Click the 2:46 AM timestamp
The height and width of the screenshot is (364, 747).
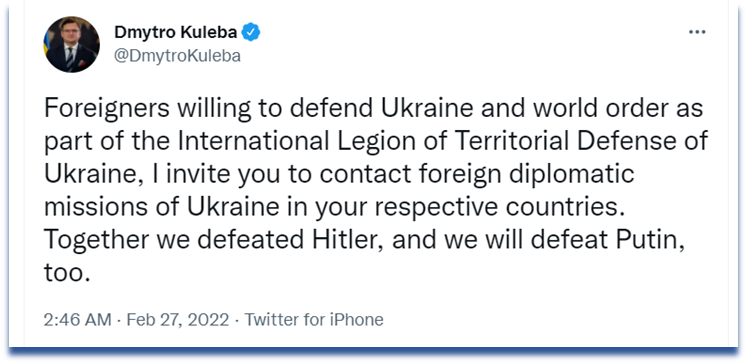(77, 320)
